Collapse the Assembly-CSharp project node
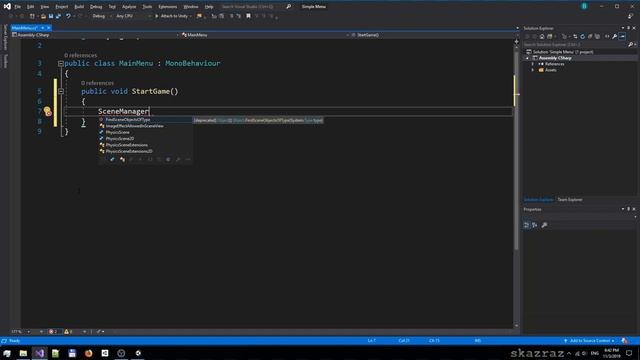 click(527, 58)
